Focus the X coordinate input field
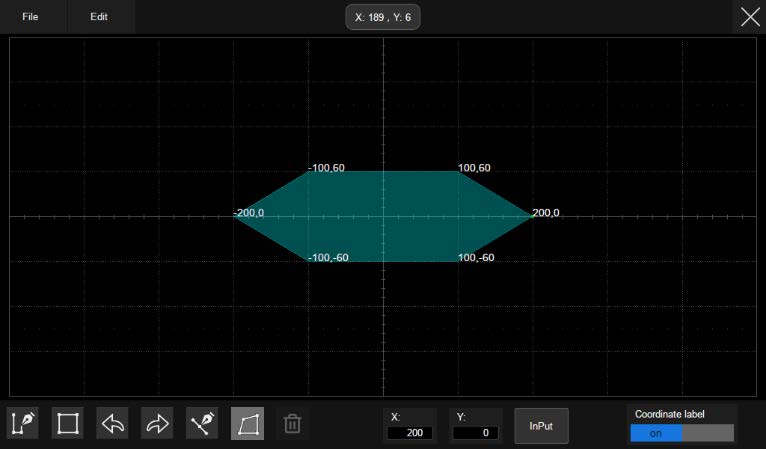Screen dimensions: 766x449 [x=410, y=433]
